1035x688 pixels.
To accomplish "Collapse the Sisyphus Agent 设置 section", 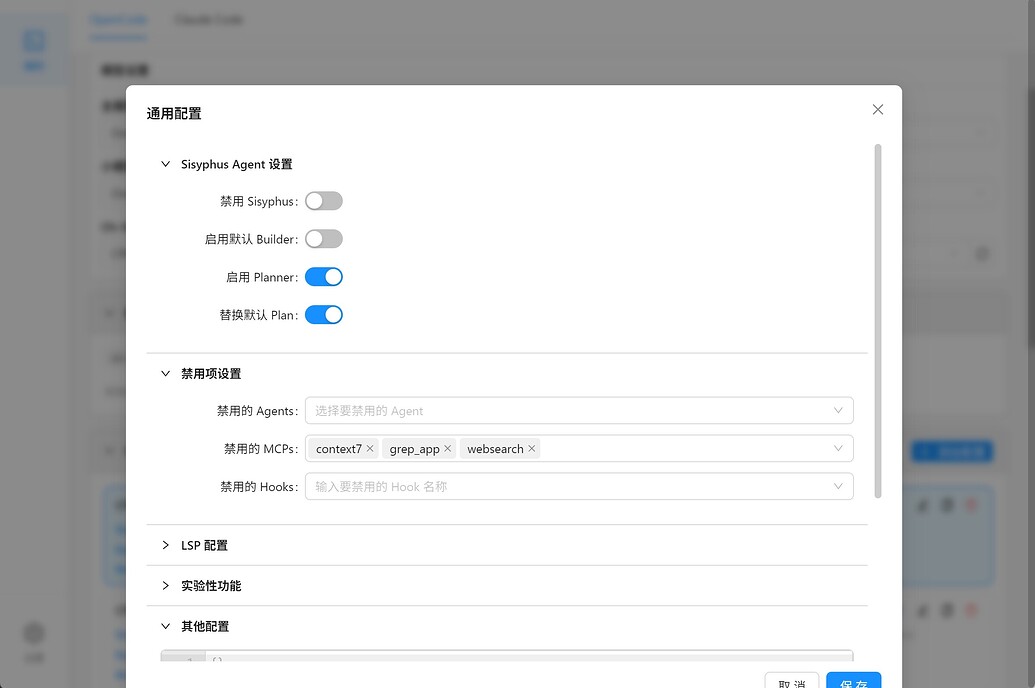I will click(x=166, y=164).
